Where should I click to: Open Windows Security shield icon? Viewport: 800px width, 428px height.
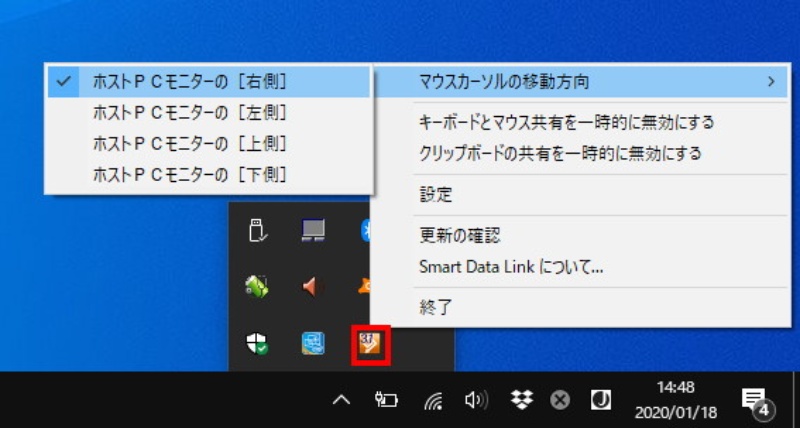[258, 343]
